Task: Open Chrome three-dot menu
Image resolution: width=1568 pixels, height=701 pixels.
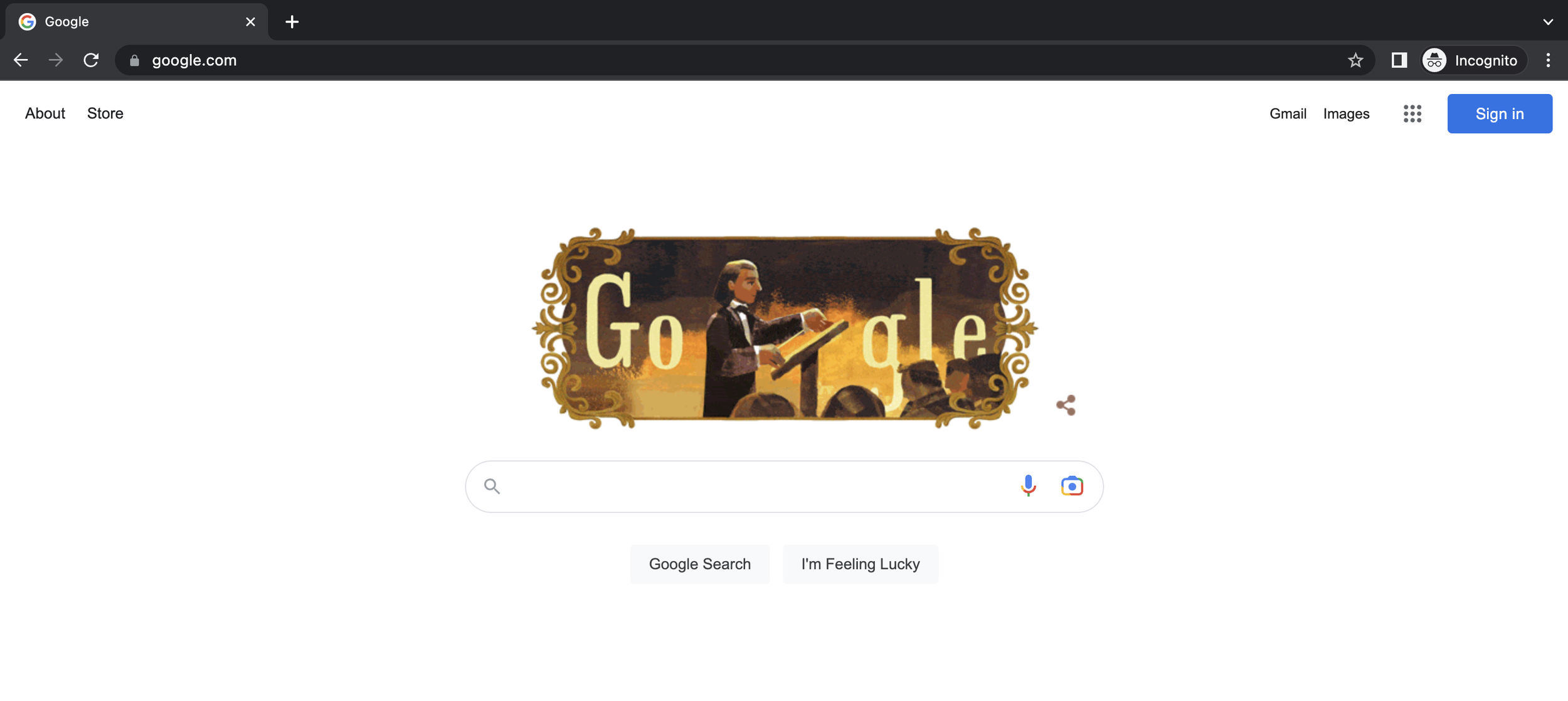Action: pos(1548,60)
